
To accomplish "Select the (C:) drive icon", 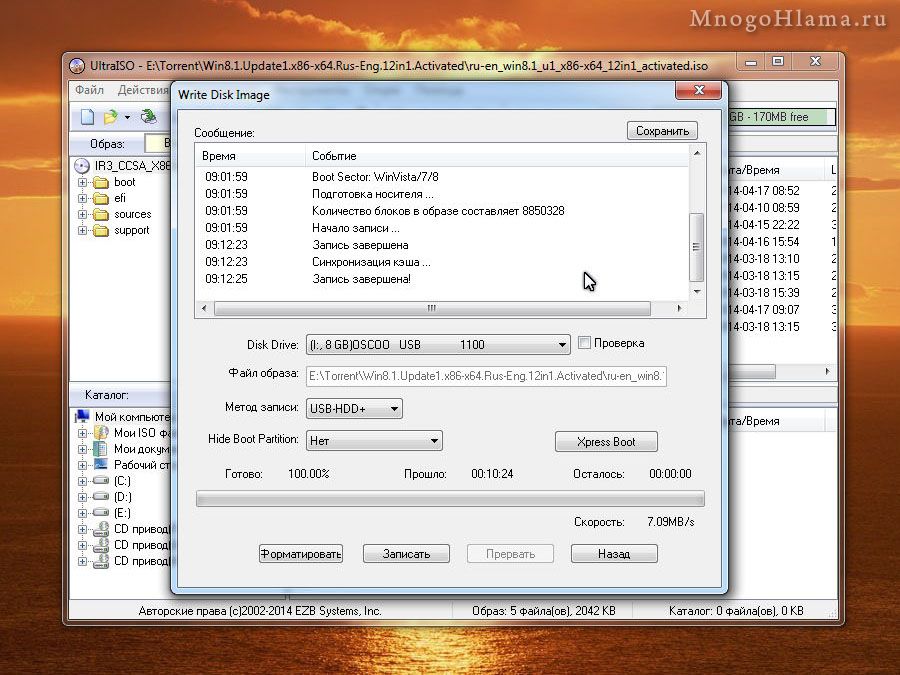I will point(100,481).
